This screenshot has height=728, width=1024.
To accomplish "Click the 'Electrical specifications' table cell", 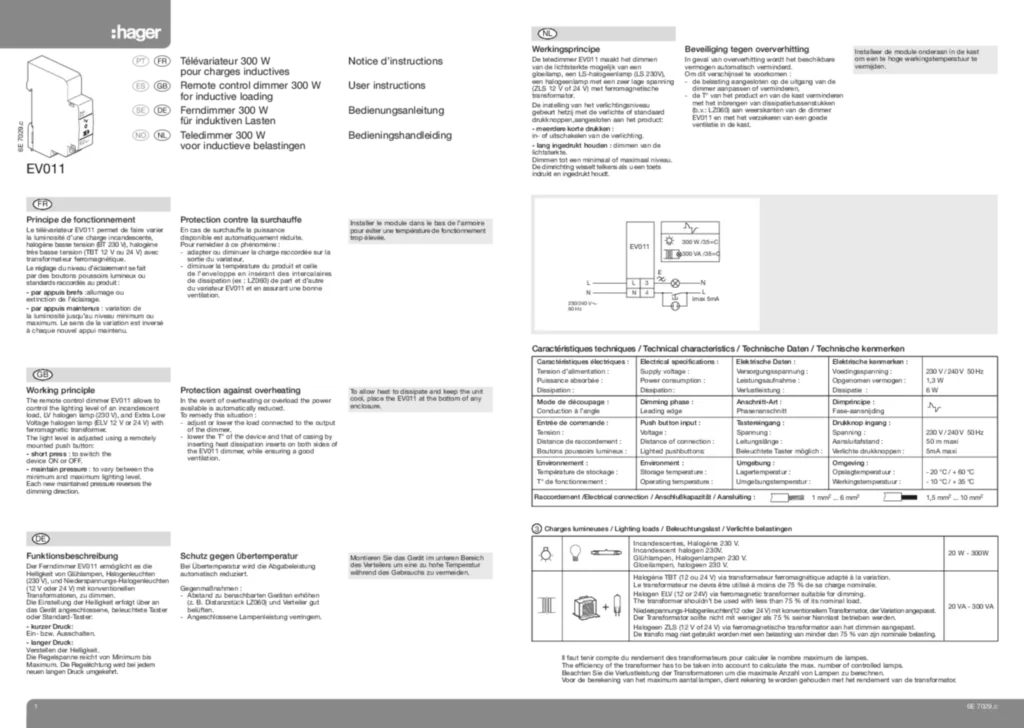I will pos(679,360).
